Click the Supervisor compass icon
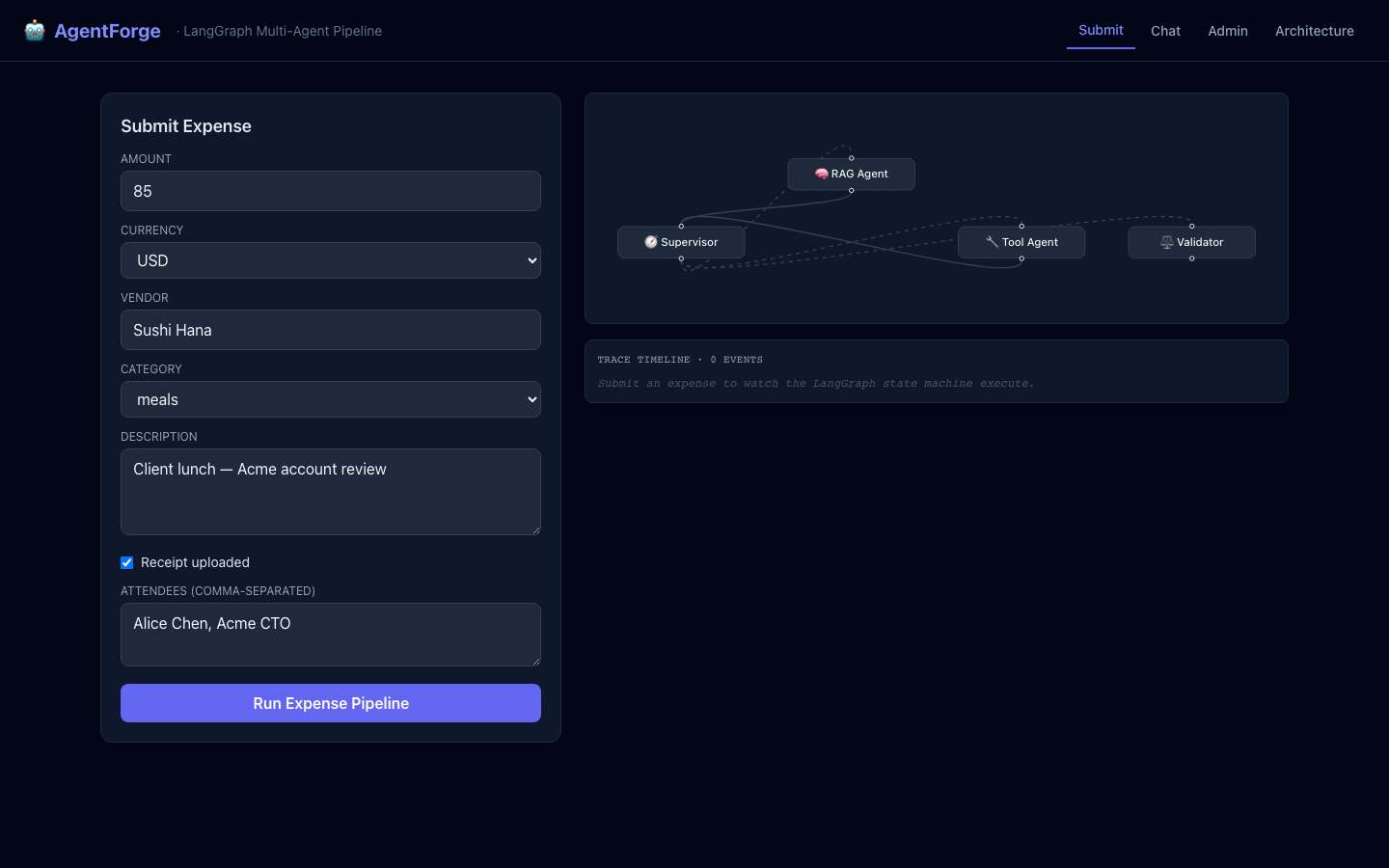This screenshot has width=1389, height=868. click(x=651, y=243)
